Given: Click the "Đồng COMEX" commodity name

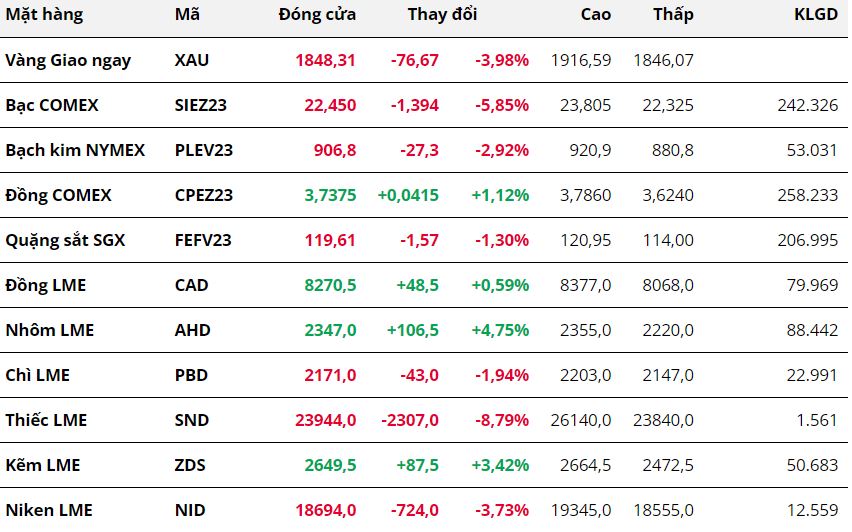Looking at the screenshot, I should tap(58, 195).
